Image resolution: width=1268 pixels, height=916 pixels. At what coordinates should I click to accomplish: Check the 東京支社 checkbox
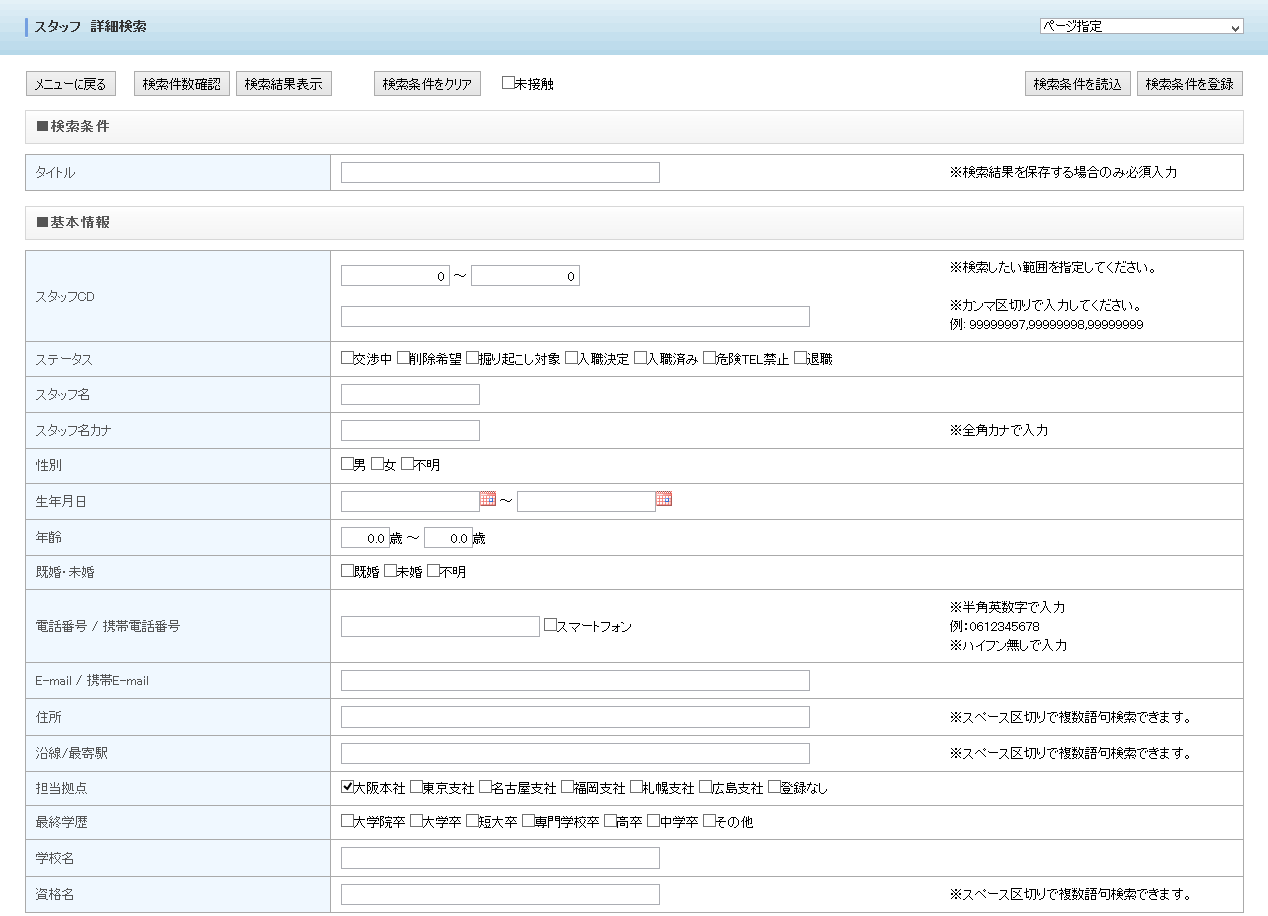tap(416, 787)
